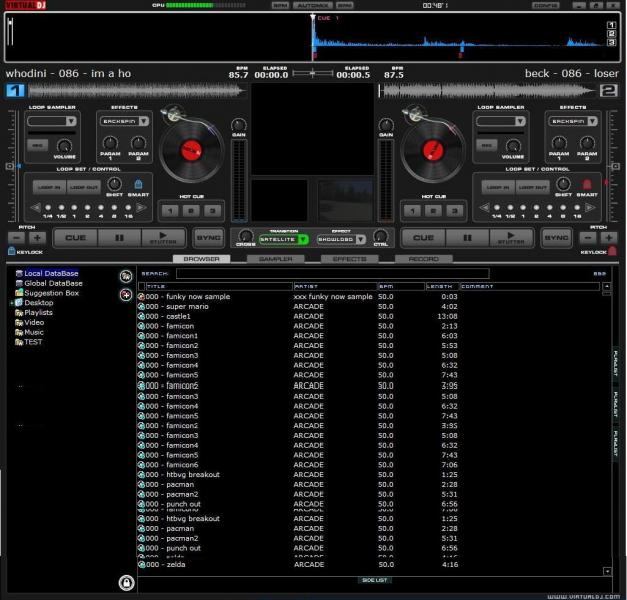Click the deck 2 CUE button

click(423, 238)
